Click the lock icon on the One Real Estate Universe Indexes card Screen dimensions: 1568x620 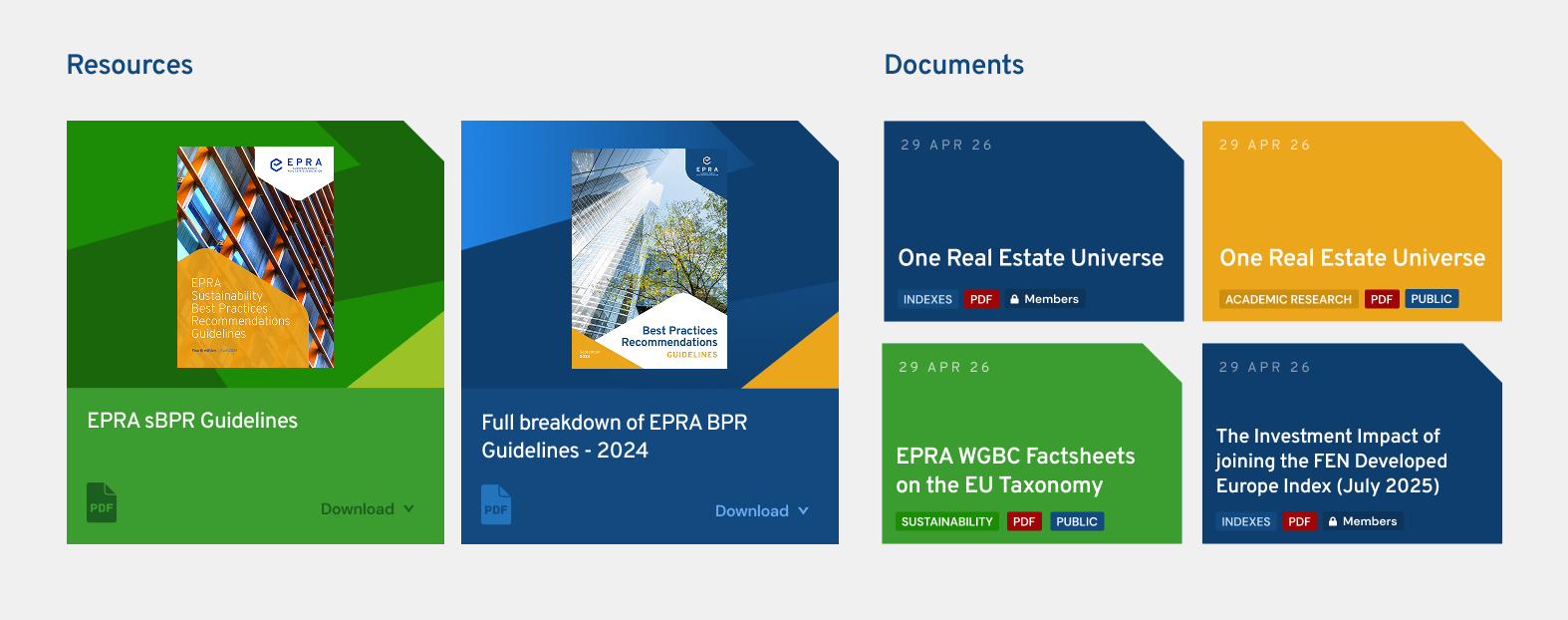[x=1014, y=299]
